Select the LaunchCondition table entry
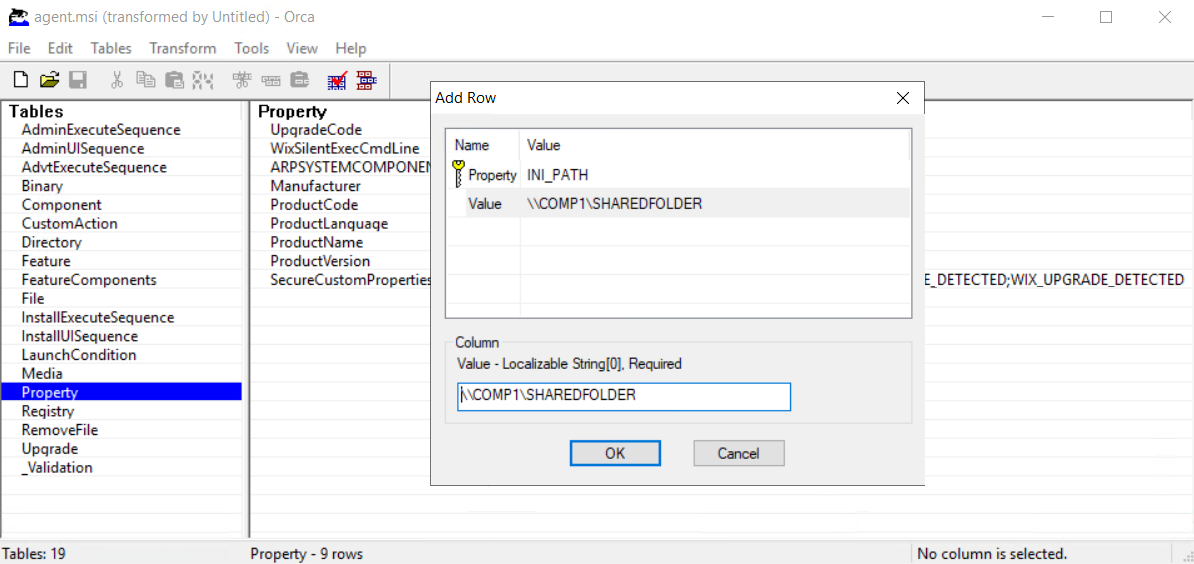1194x564 pixels. pyautogui.click(x=78, y=355)
